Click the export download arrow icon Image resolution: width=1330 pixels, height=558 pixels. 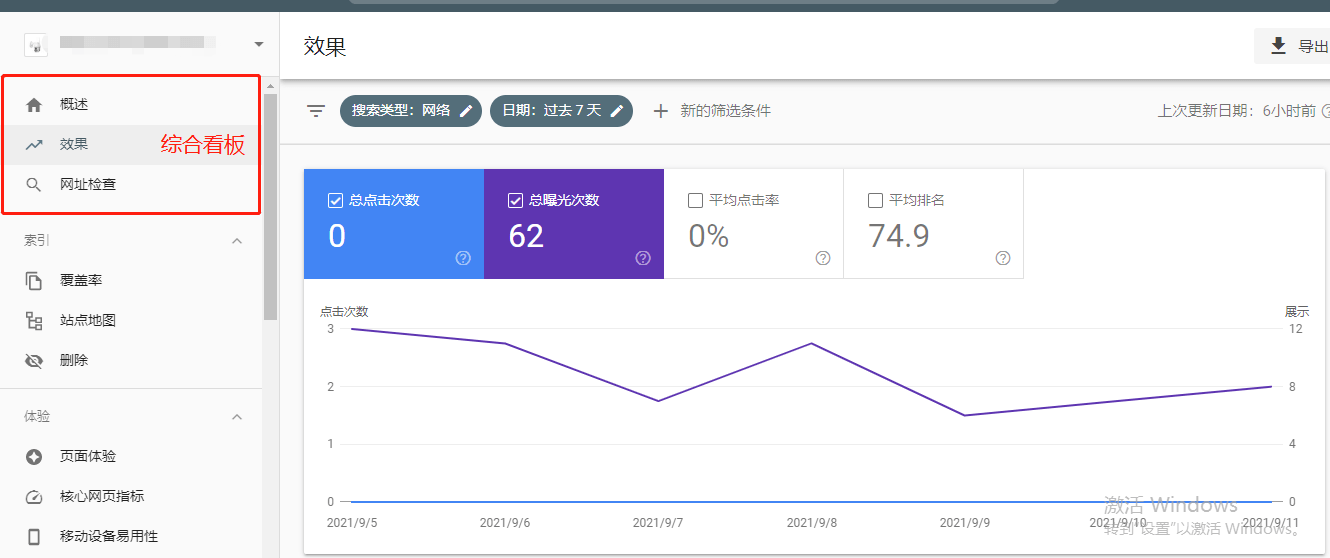[1278, 46]
